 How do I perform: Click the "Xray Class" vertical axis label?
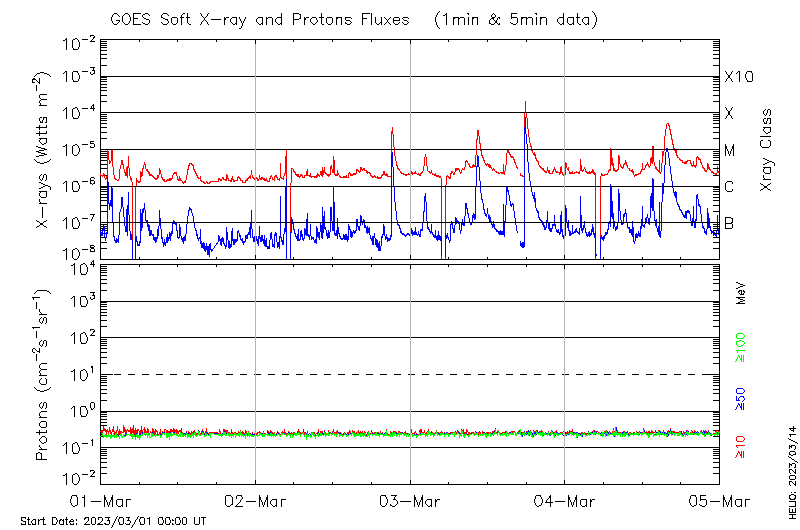point(767,150)
